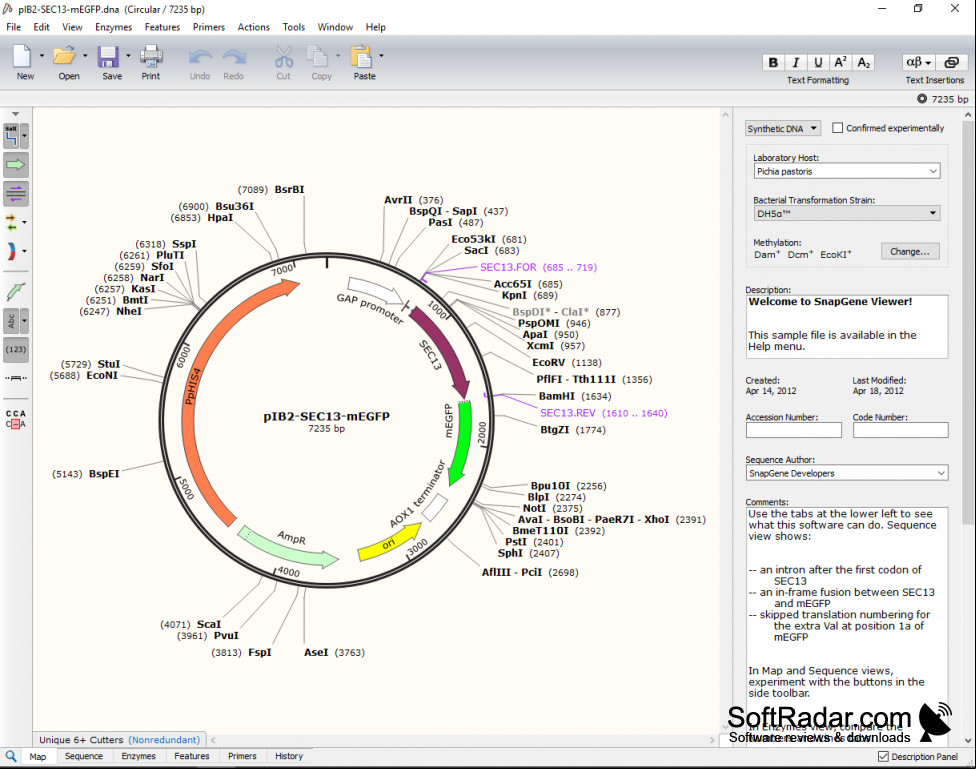The width and height of the screenshot is (976, 769).
Task: Open Greek symbols αβ insertion dropdown
Action: coord(918,62)
